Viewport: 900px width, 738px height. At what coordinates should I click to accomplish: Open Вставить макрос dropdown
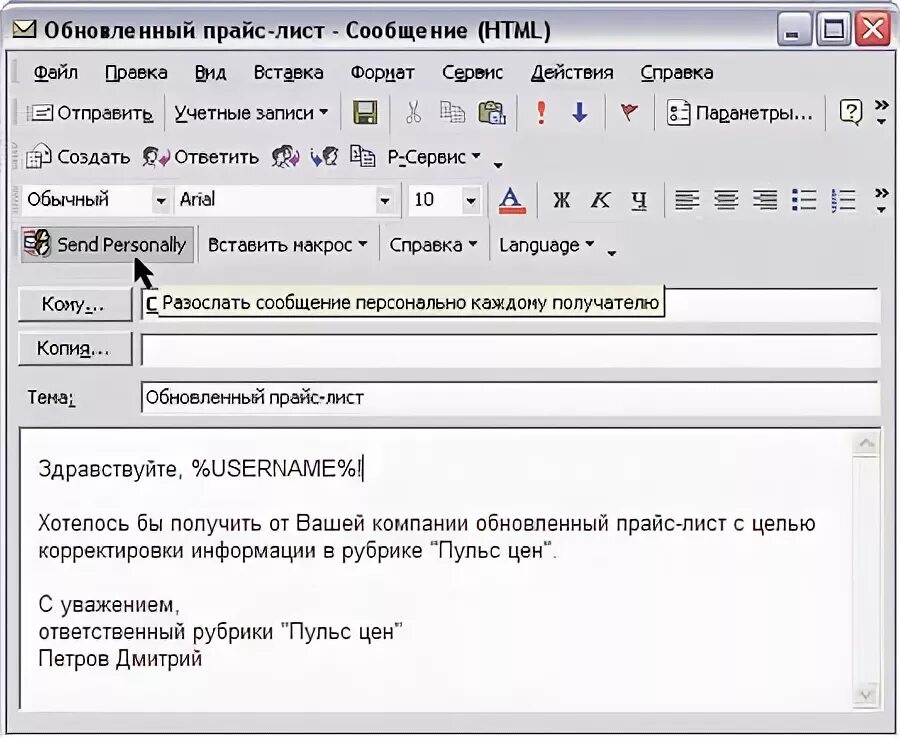(x=288, y=246)
